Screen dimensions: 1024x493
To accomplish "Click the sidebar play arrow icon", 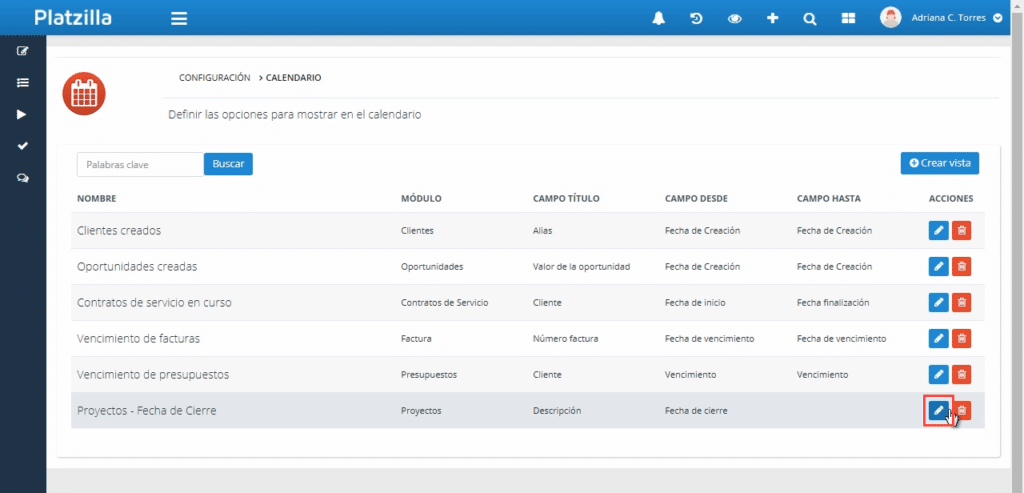I will click(22, 114).
